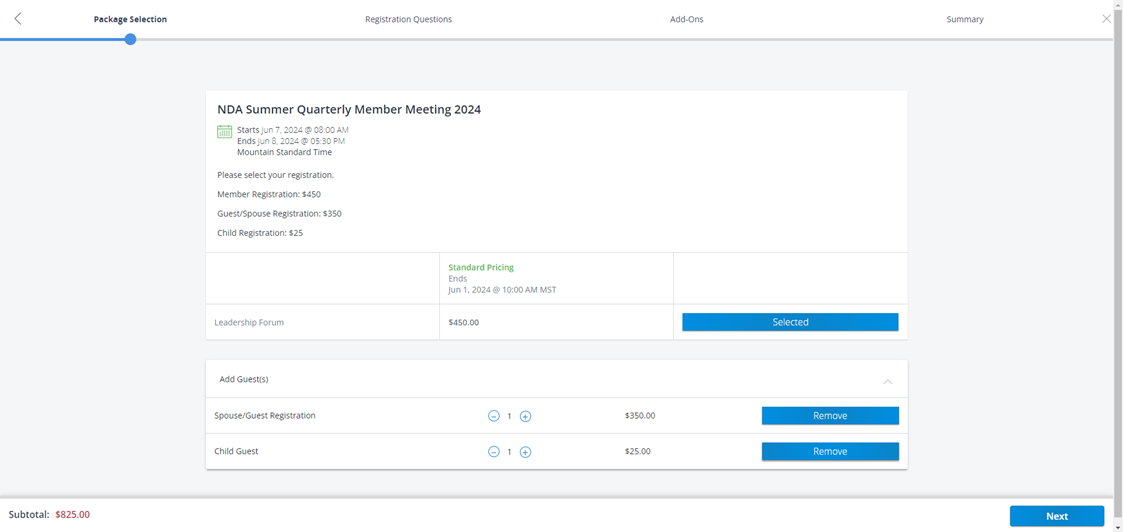
Task: Click the calendar icon beside event dates
Action: coord(225,132)
